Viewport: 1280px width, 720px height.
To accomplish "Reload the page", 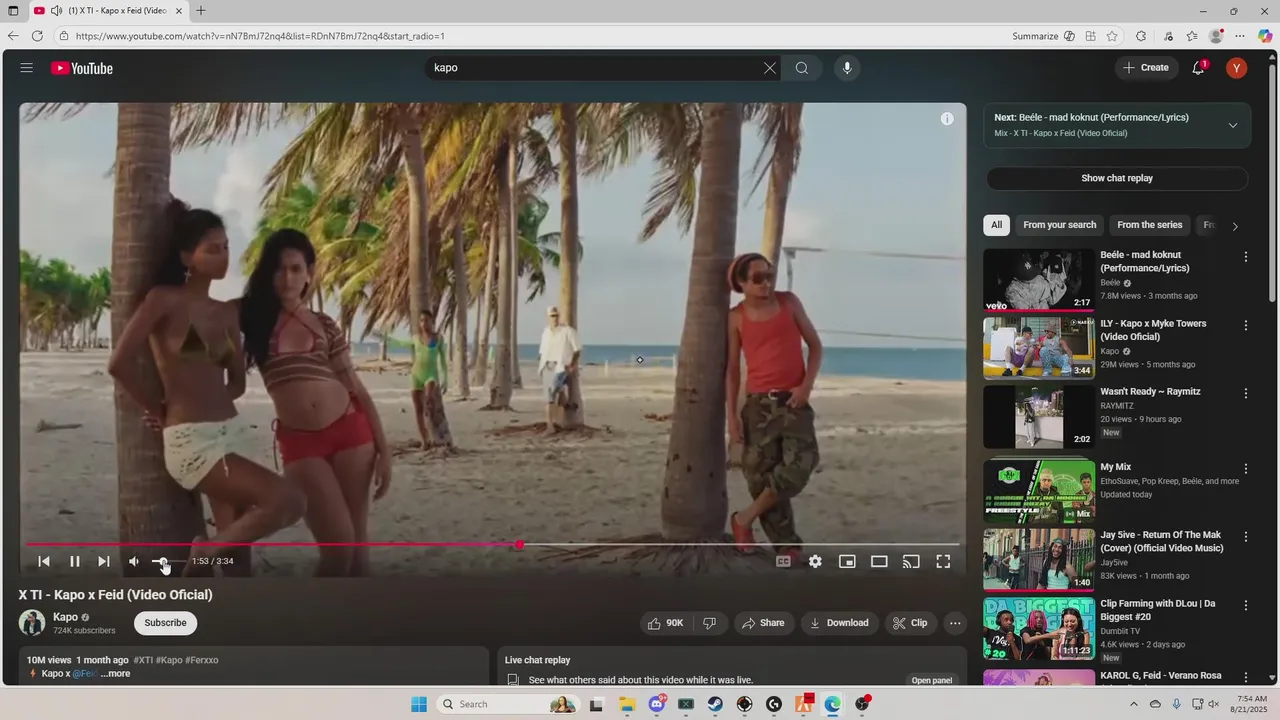I will tap(37, 36).
